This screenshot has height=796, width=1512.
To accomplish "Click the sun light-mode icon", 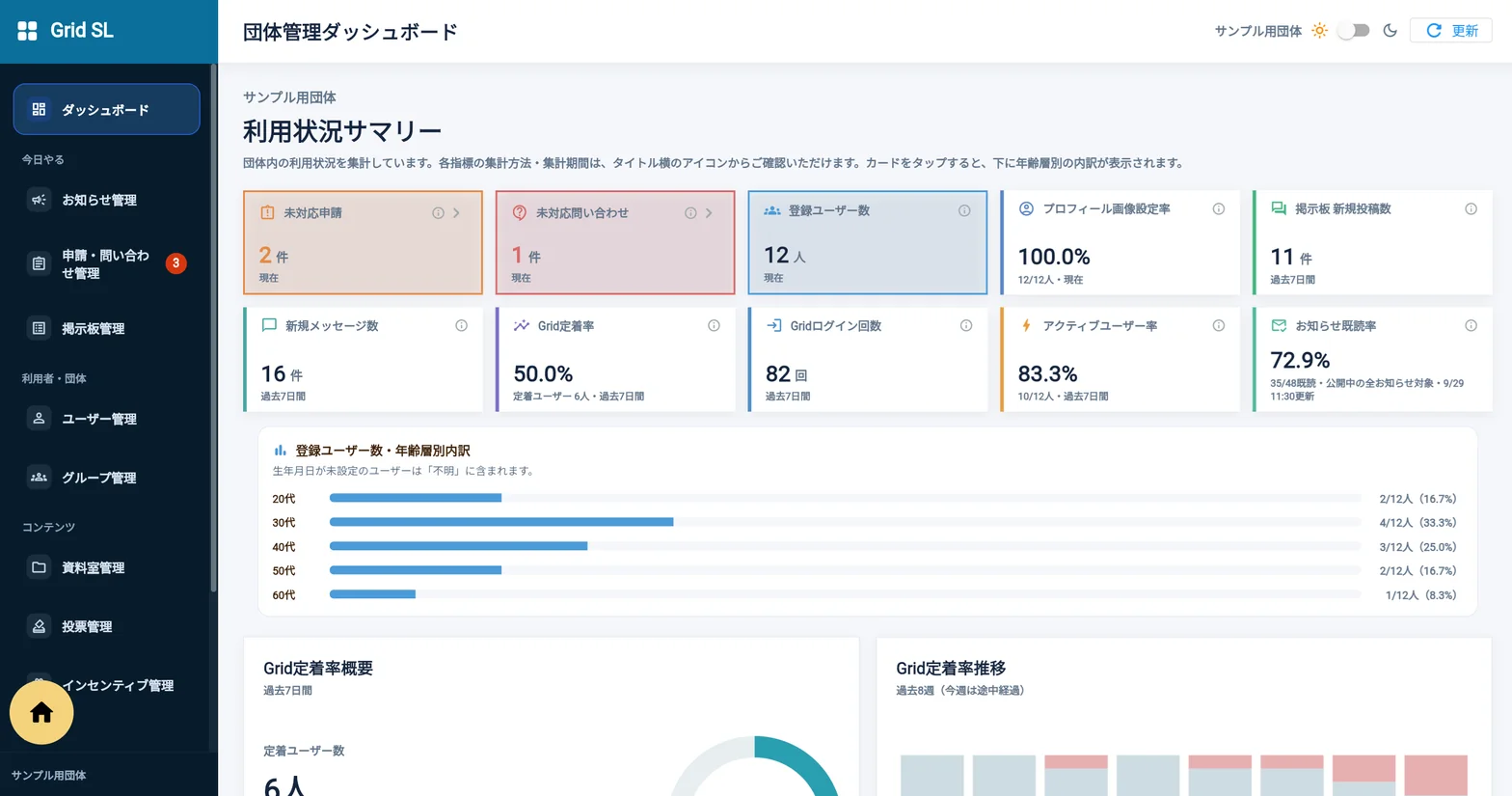I will 1319,31.
